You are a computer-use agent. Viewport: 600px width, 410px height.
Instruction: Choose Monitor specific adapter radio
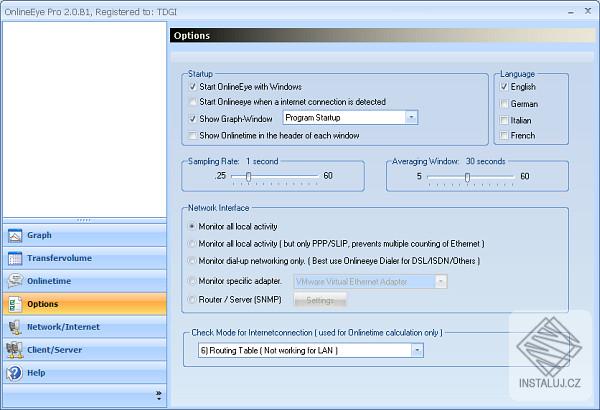(192, 281)
